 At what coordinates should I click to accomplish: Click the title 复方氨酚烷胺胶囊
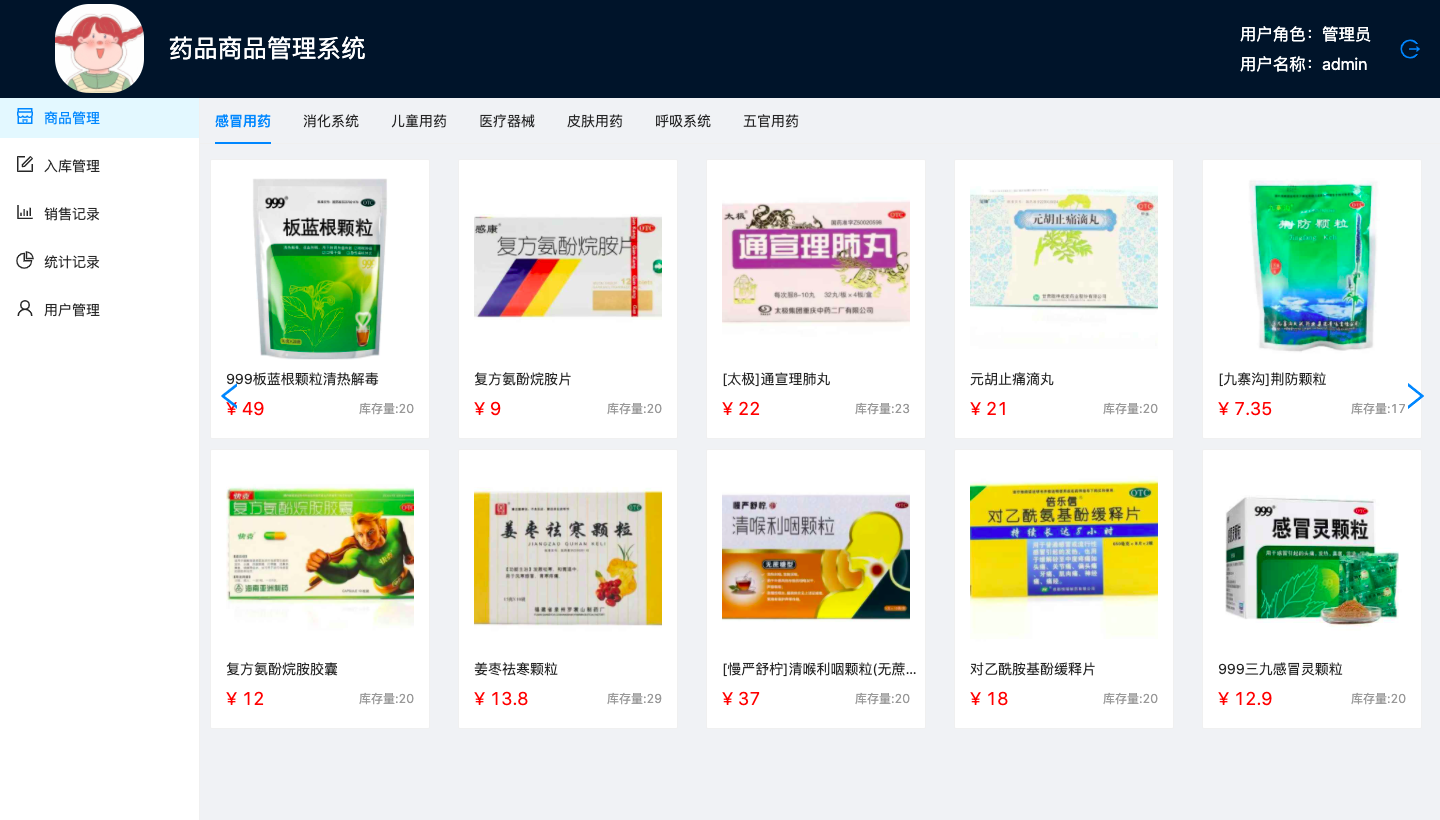point(282,669)
